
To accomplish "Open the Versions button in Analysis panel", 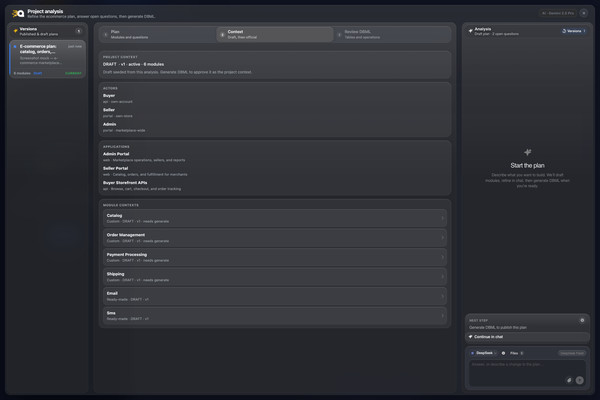I will click(574, 31).
